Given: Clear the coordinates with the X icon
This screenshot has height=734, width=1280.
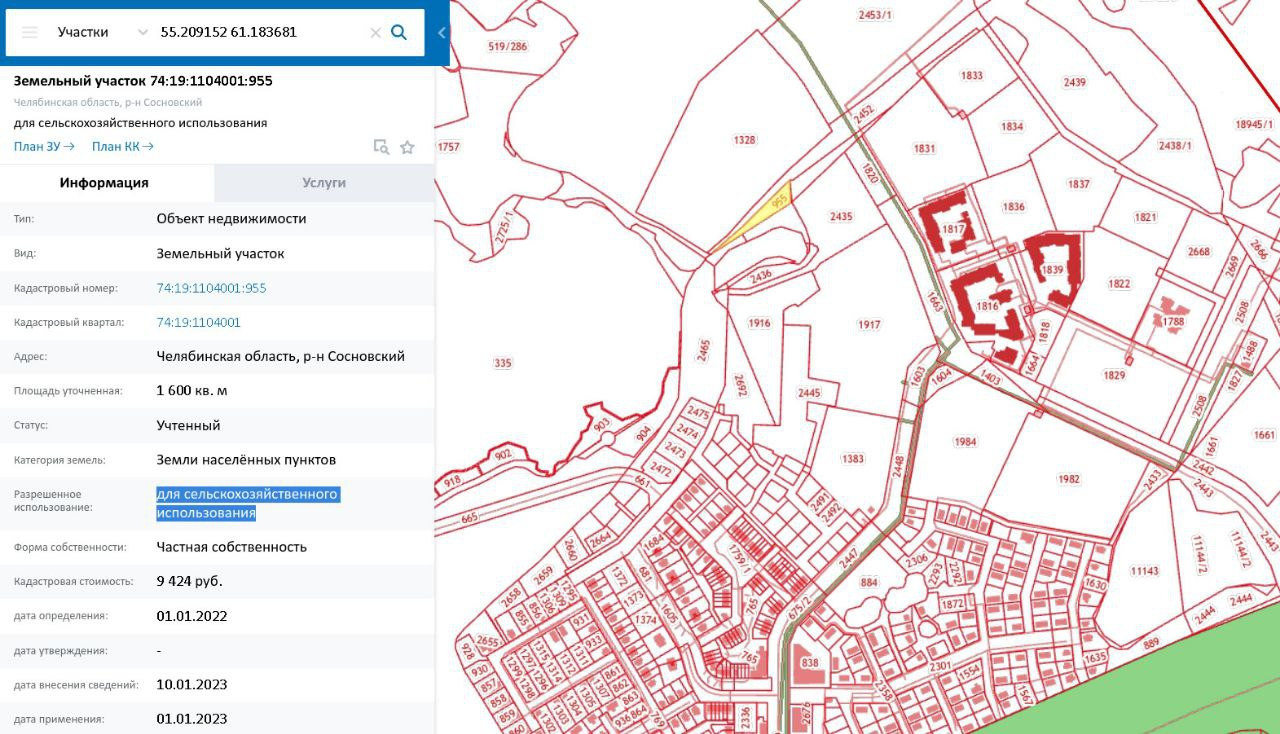Looking at the screenshot, I should pos(375,32).
